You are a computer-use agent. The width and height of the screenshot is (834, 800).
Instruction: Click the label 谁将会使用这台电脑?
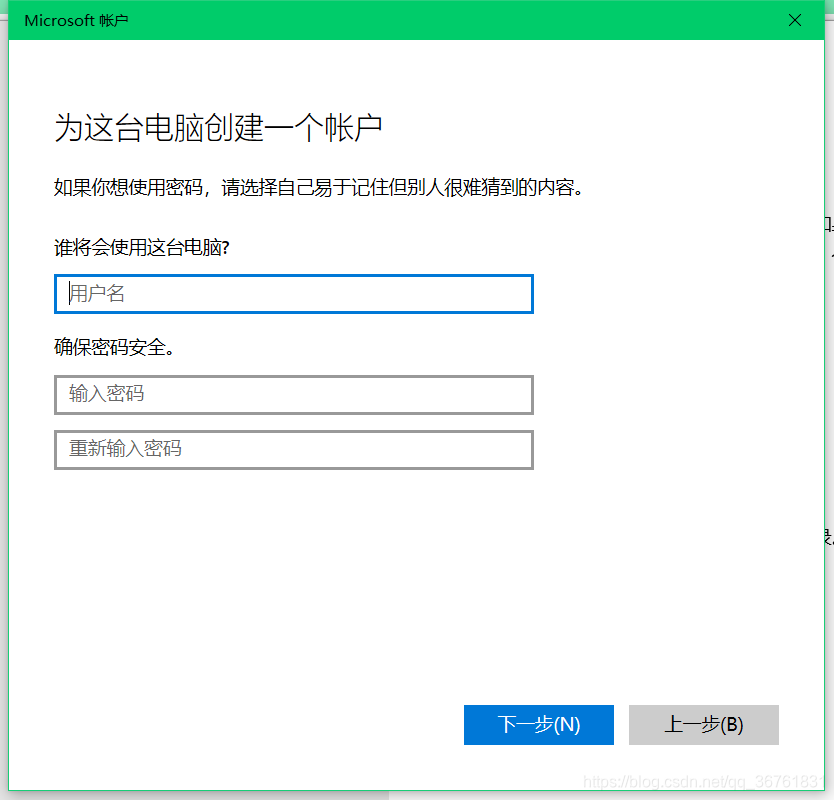coord(142,248)
